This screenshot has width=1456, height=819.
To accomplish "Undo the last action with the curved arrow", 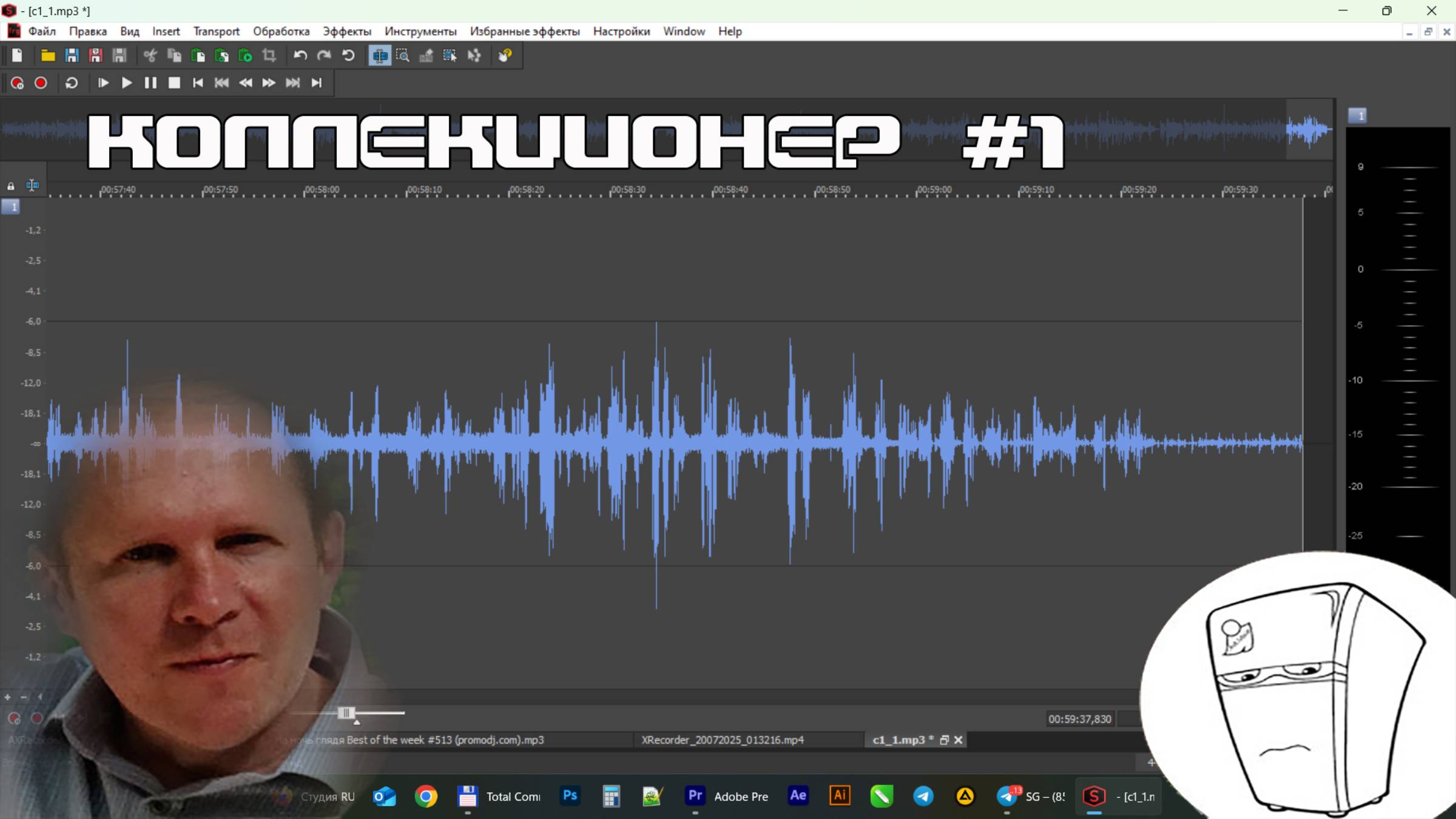I will tap(300, 56).
